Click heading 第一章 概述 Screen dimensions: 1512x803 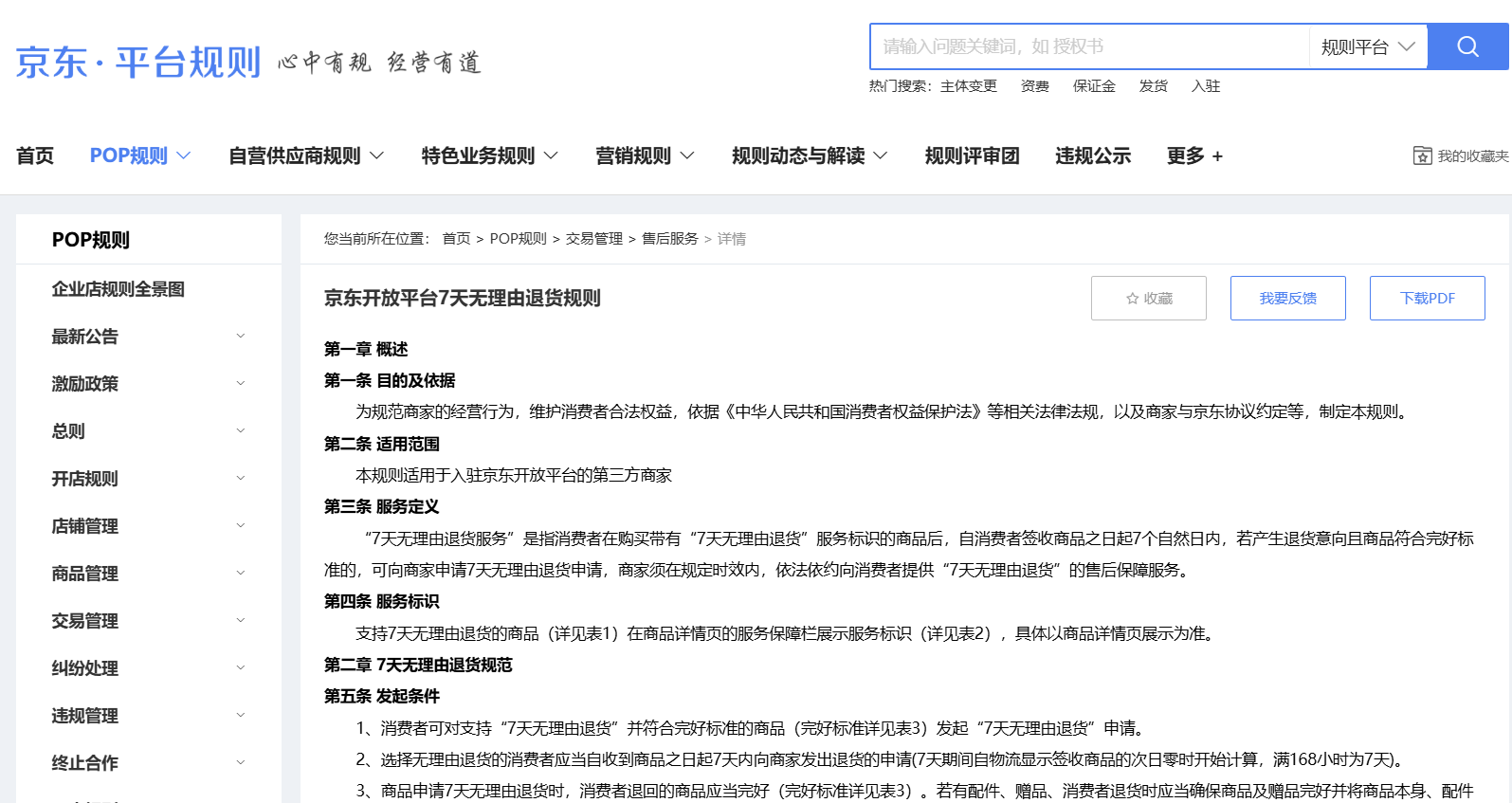(366, 349)
